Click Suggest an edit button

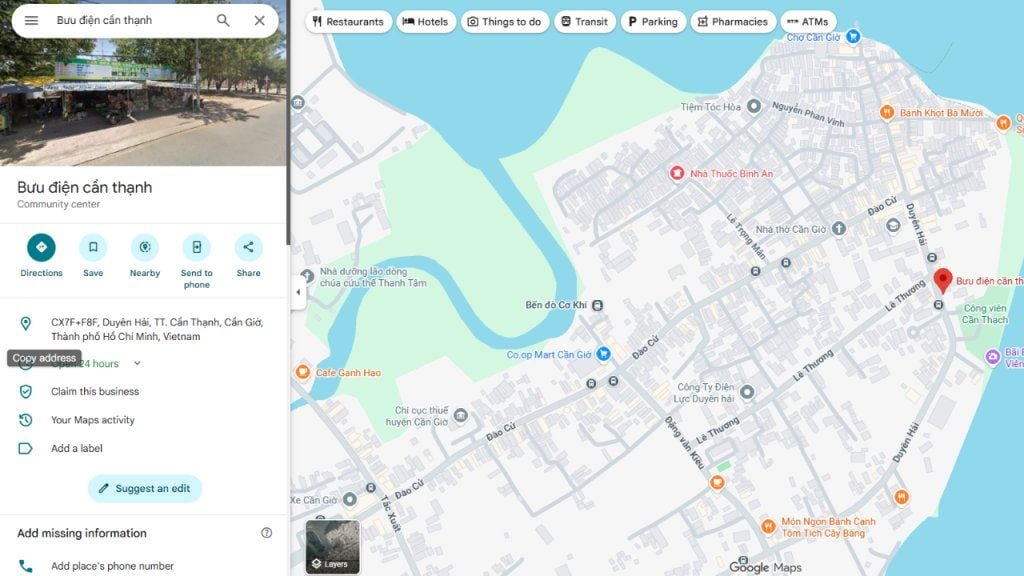click(145, 488)
